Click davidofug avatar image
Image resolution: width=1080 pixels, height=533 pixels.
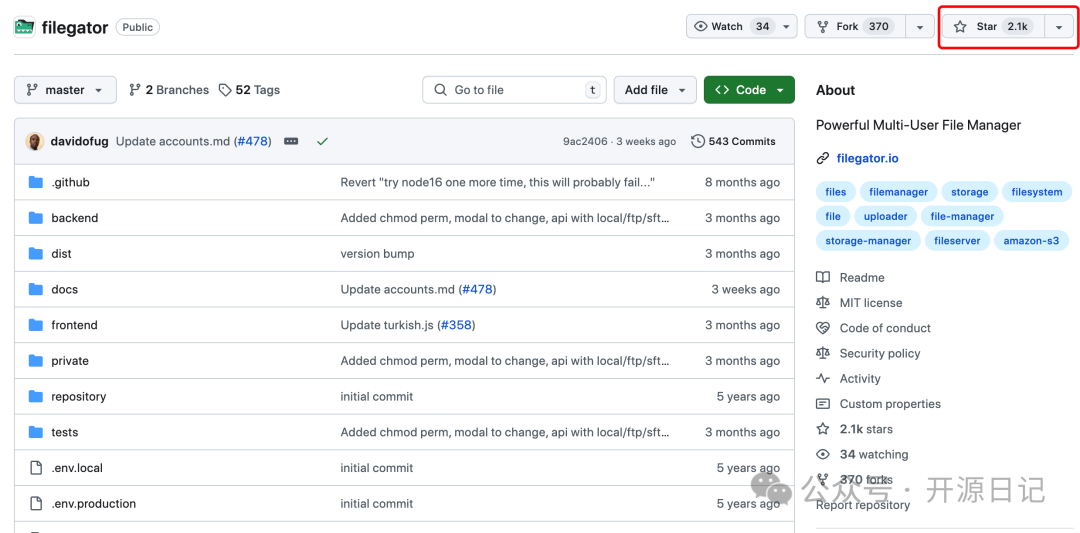click(34, 141)
